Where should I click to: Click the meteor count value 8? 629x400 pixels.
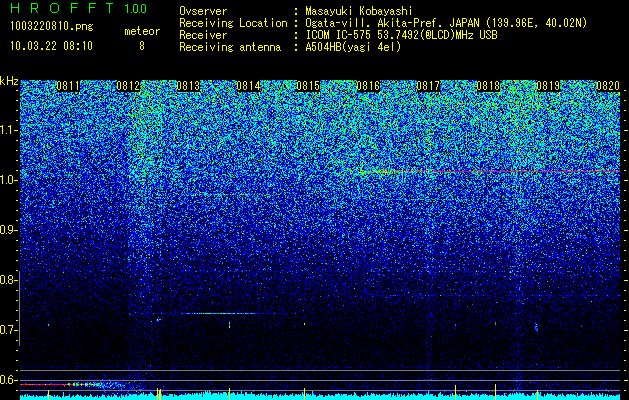[142, 46]
